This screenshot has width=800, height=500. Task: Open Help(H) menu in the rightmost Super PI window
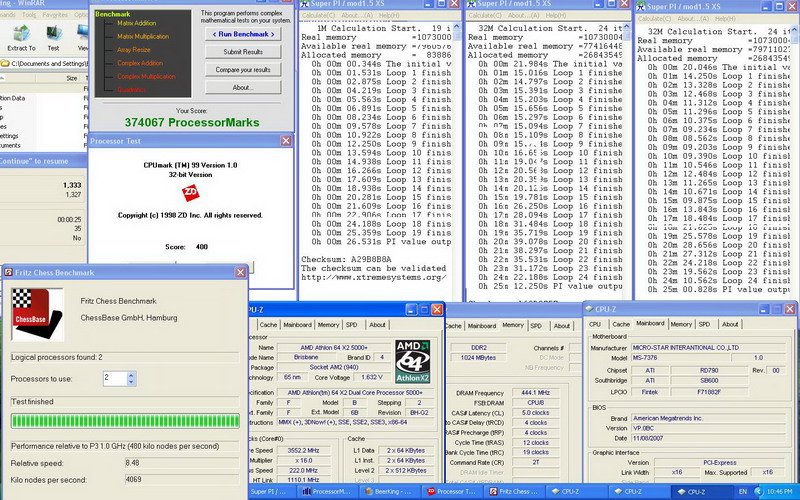(x=725, y=18)
